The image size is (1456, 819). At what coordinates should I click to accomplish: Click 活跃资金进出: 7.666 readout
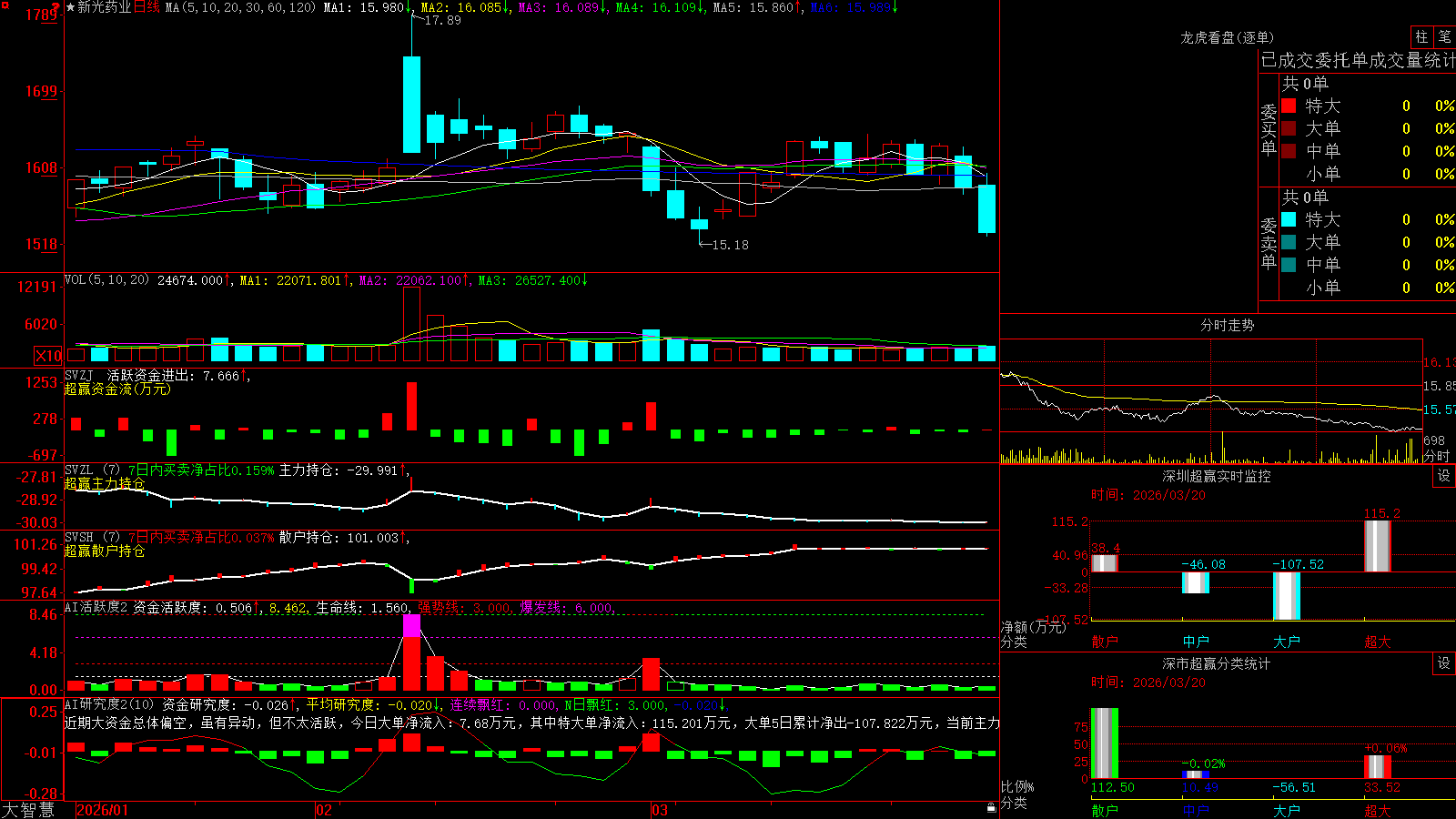pos(173,376)
